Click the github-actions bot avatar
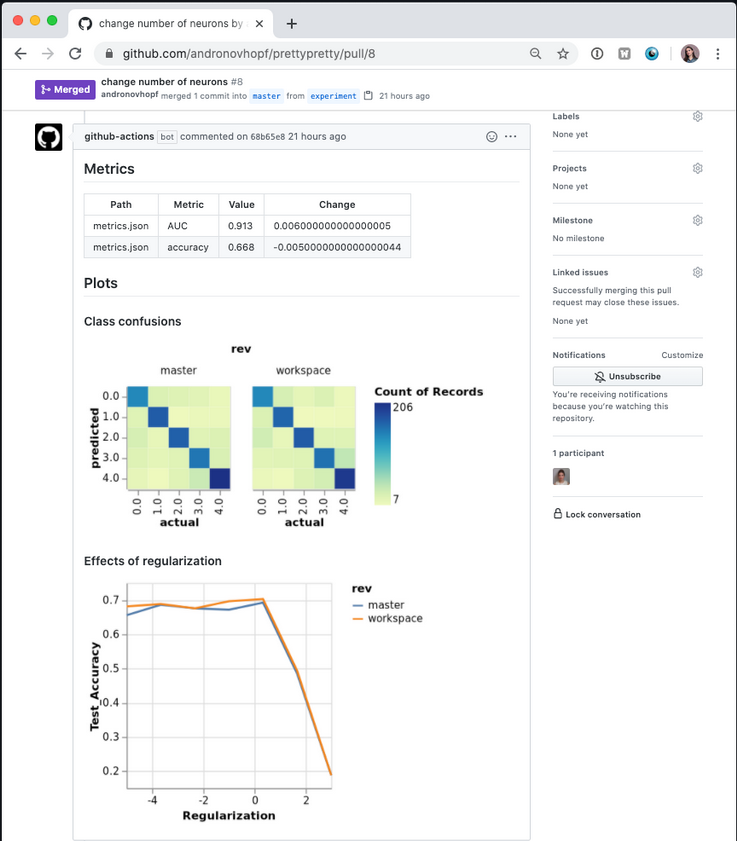 coord(49,138)
